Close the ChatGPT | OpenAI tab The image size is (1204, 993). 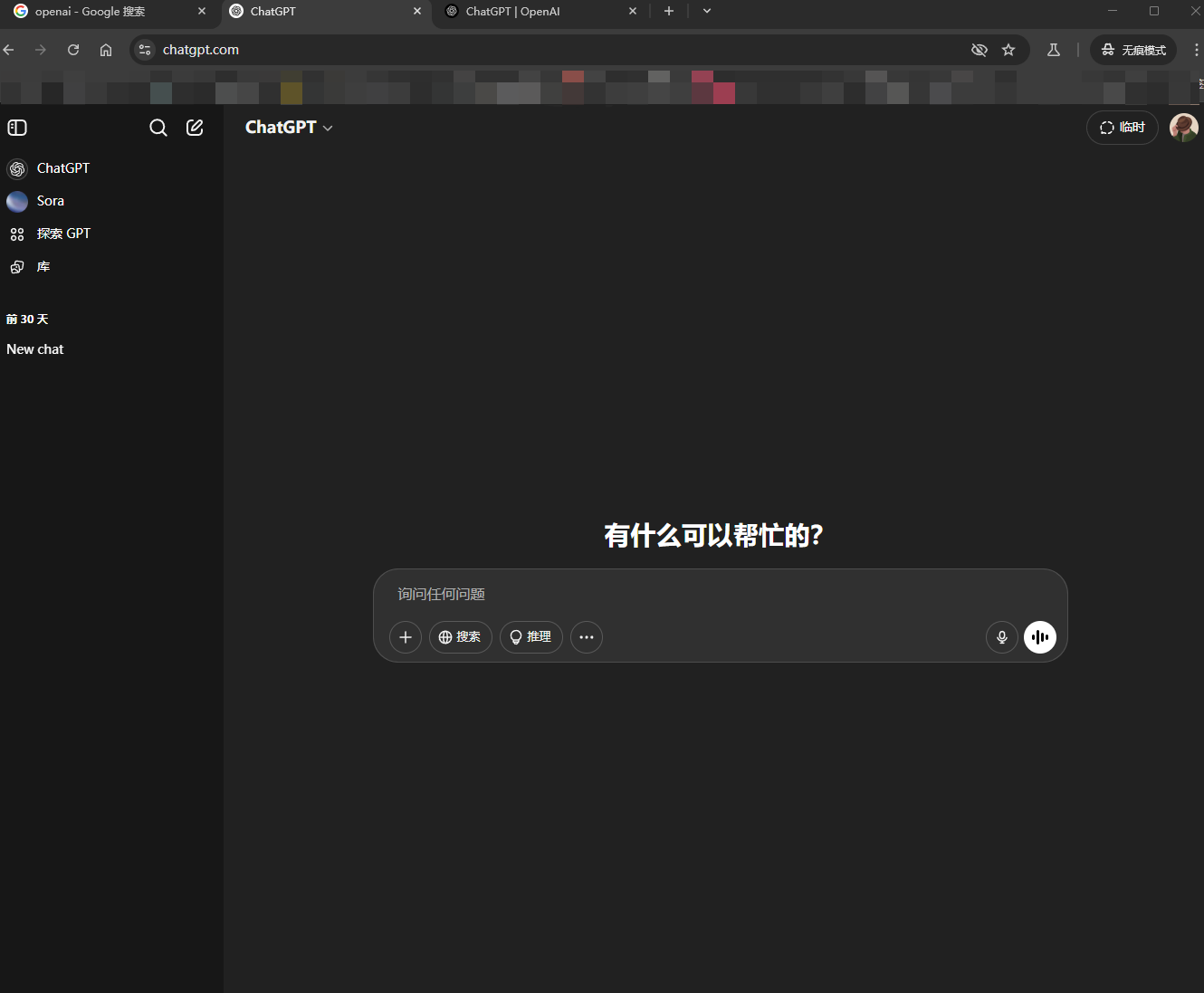[633, 12]
